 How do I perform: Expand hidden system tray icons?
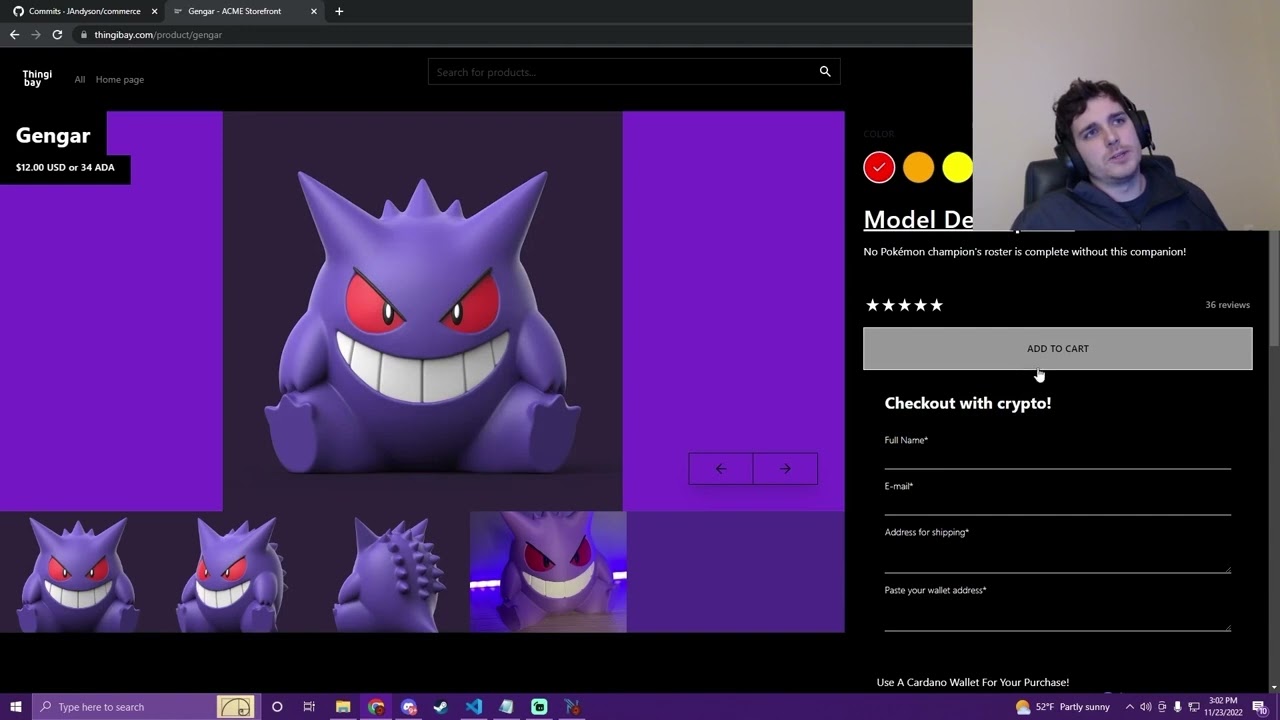(1129, 707)
